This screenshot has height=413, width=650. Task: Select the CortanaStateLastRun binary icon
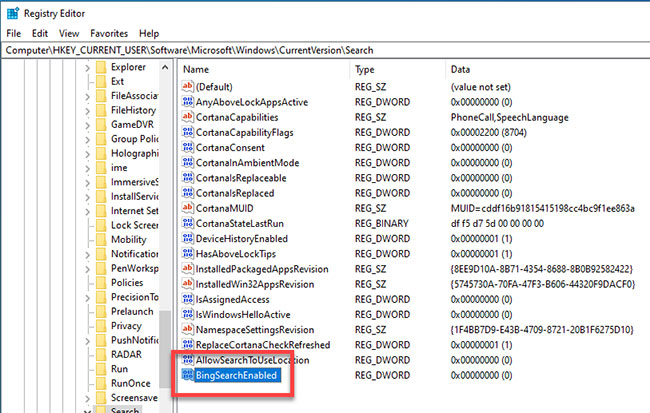click(x=188, y=223)
